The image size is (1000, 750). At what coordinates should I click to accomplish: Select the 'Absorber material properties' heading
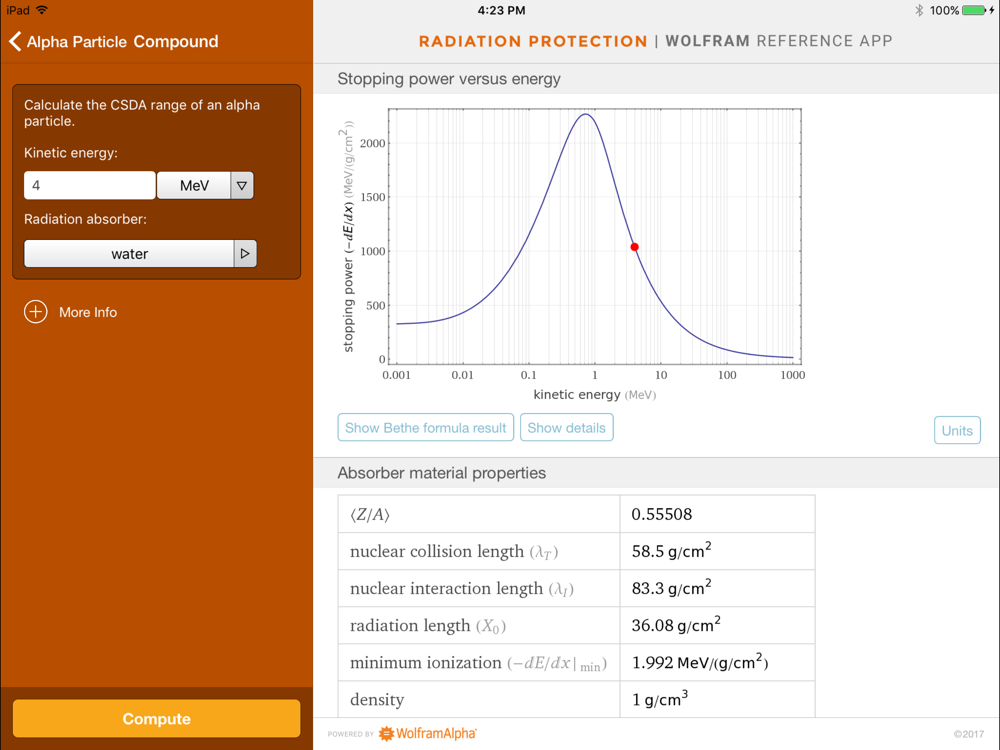441,473
